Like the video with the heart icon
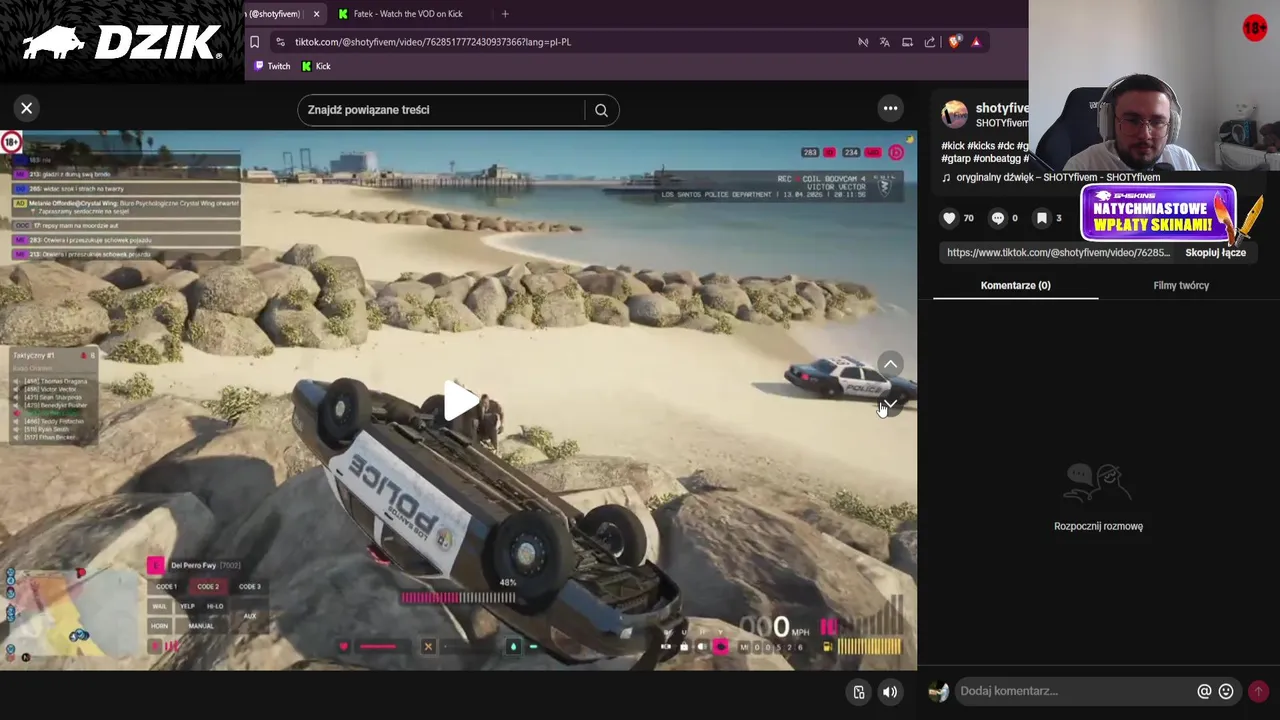The image size is (1280, 720). tap(950, 218)
